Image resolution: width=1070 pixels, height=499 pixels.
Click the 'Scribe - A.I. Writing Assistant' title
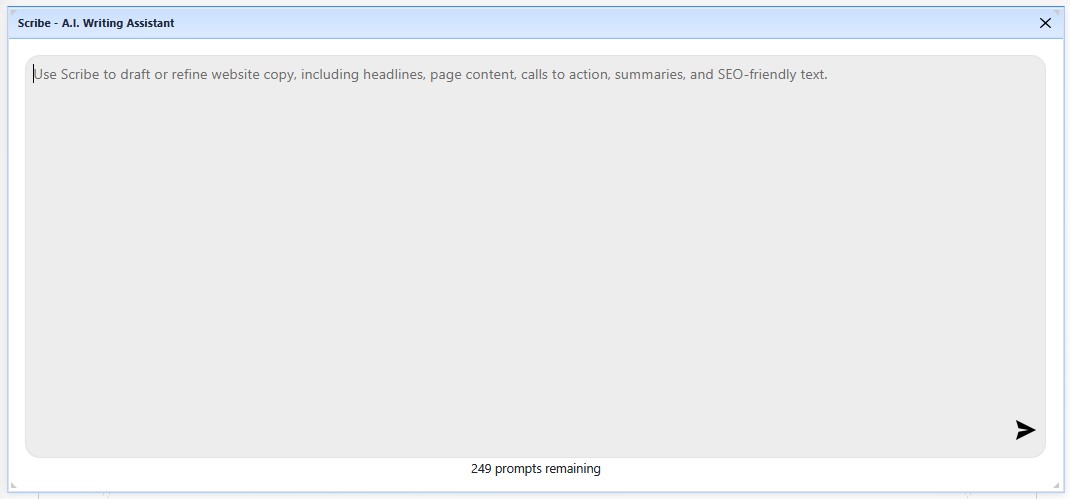point(96,23)
